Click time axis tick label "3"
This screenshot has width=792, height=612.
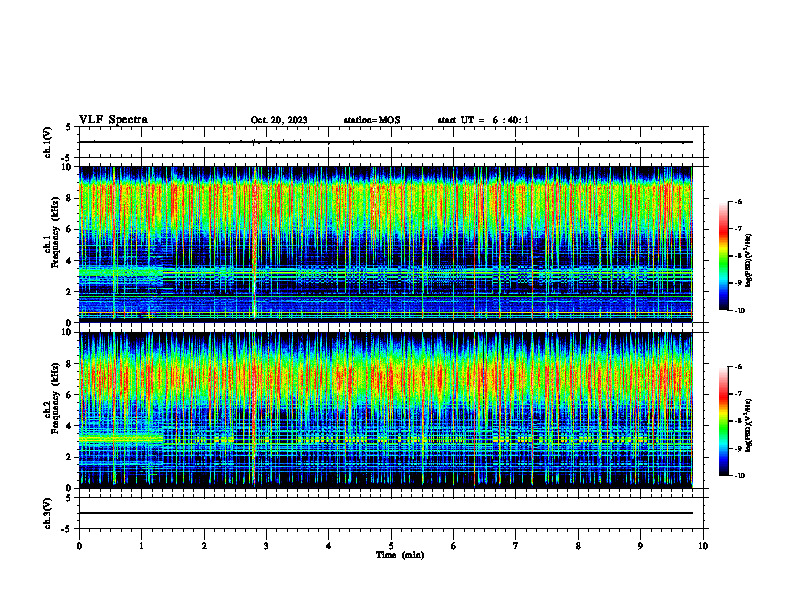click(x=266, y=546)
